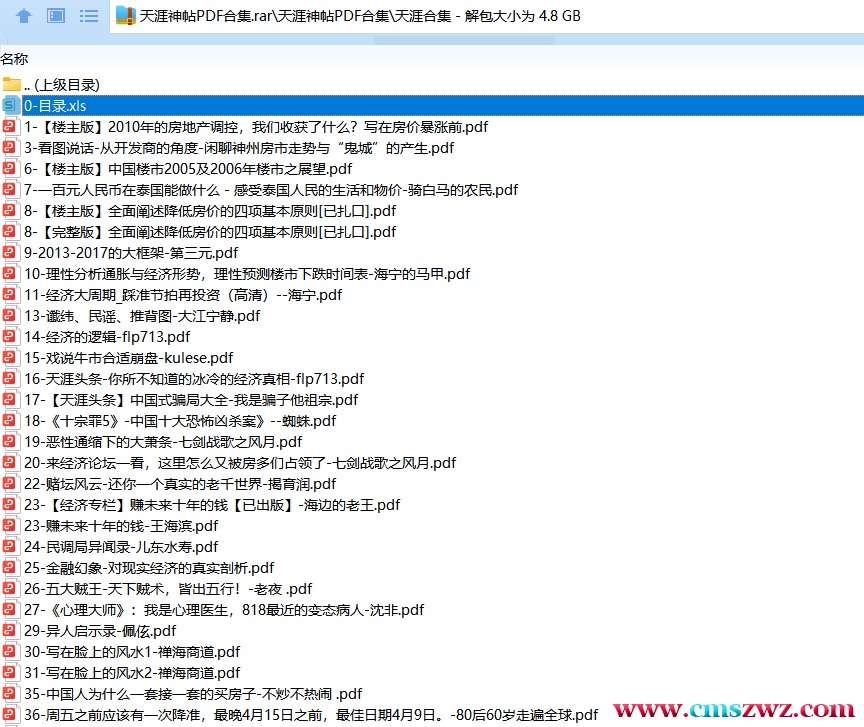Viewport: 864px width, 727px height.
Task: Click PDF icon beside 14-经济的逻辑-flp713.pdf
Action: coord(11,337)
